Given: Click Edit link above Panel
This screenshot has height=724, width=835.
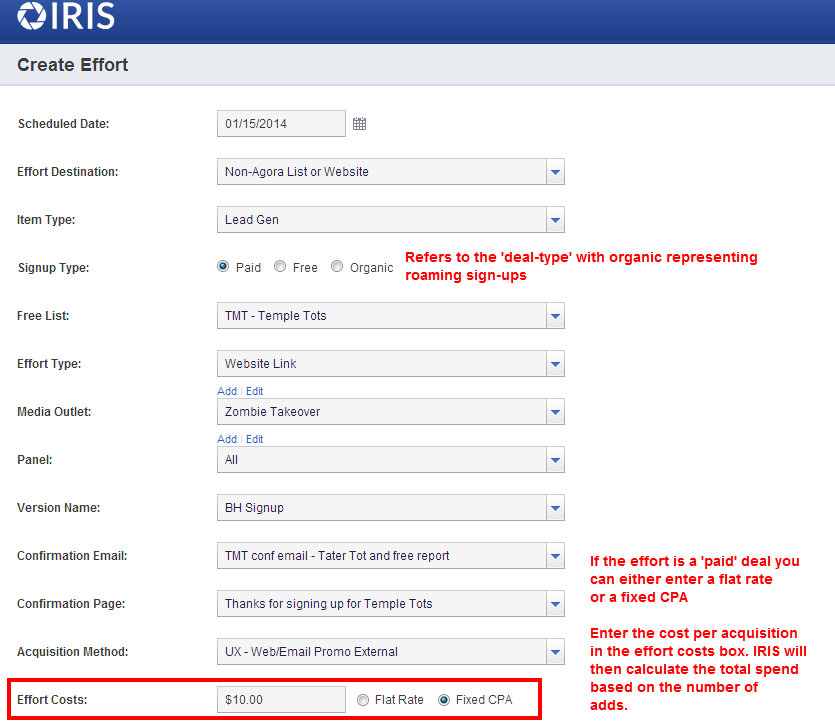Looking at the screenshot, I should coord(255,439).
